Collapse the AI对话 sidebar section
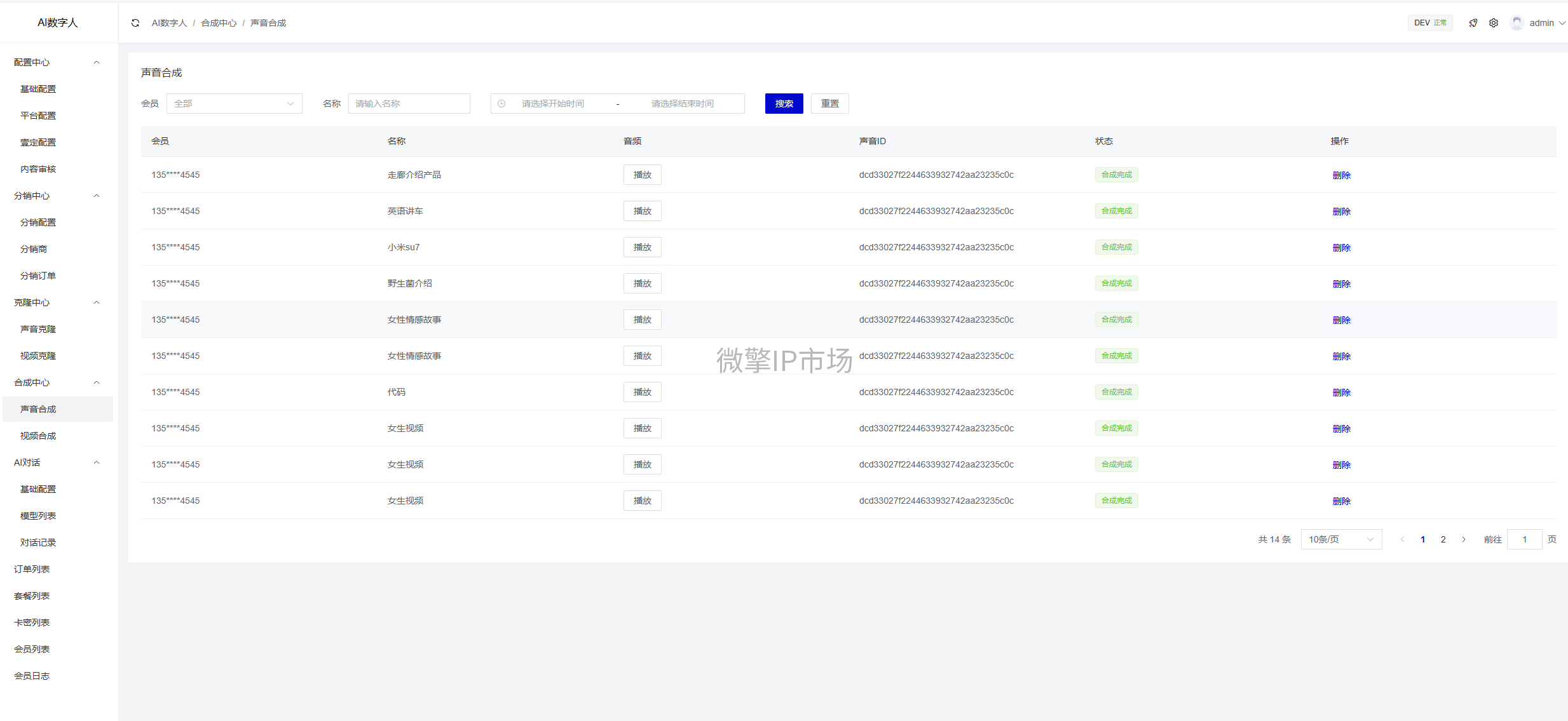Viewport: 1568px width, 721px height. (x=57, y=462)
